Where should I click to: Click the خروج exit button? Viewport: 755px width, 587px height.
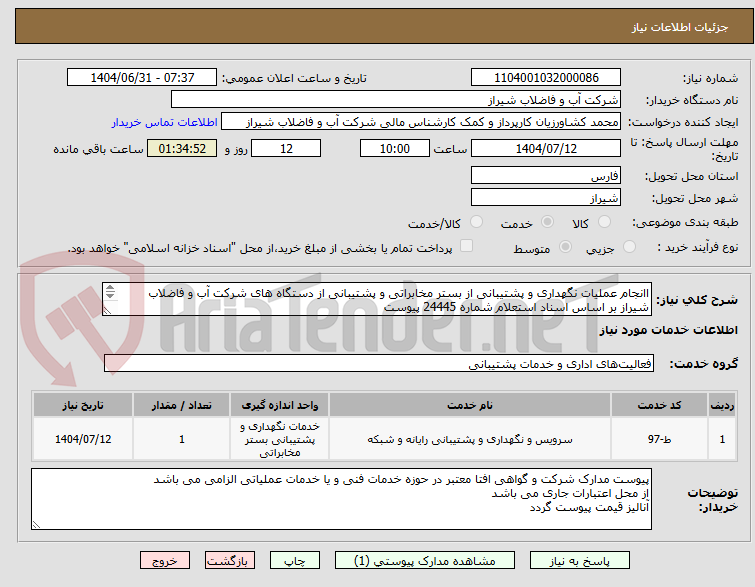pyautogui.click(x=165, y=561)
